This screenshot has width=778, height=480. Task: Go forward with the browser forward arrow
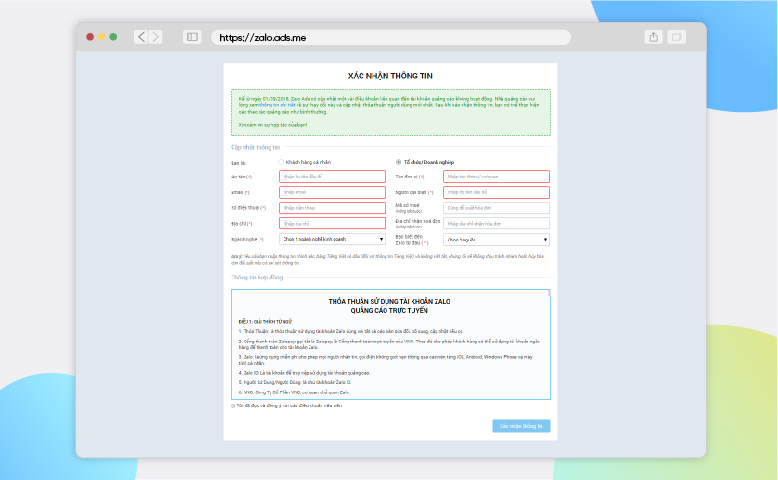(156, 37)
